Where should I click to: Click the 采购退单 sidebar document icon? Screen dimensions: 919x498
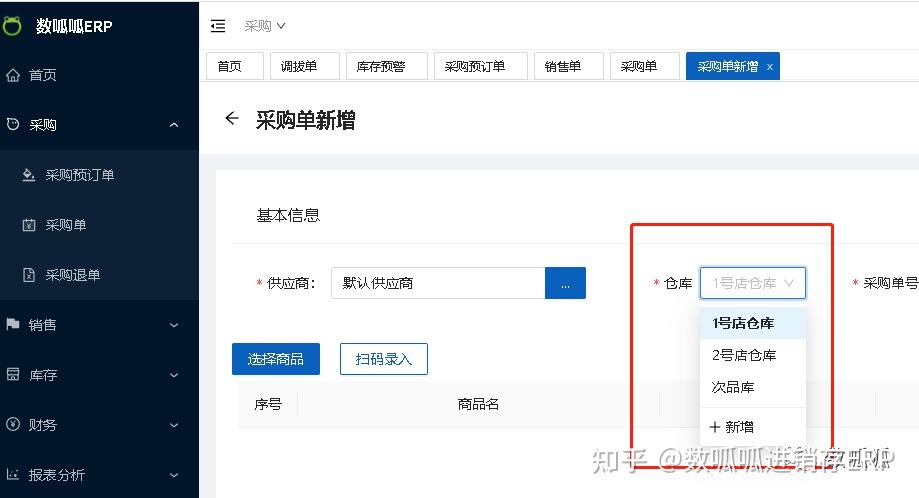(x=29, y=275)
